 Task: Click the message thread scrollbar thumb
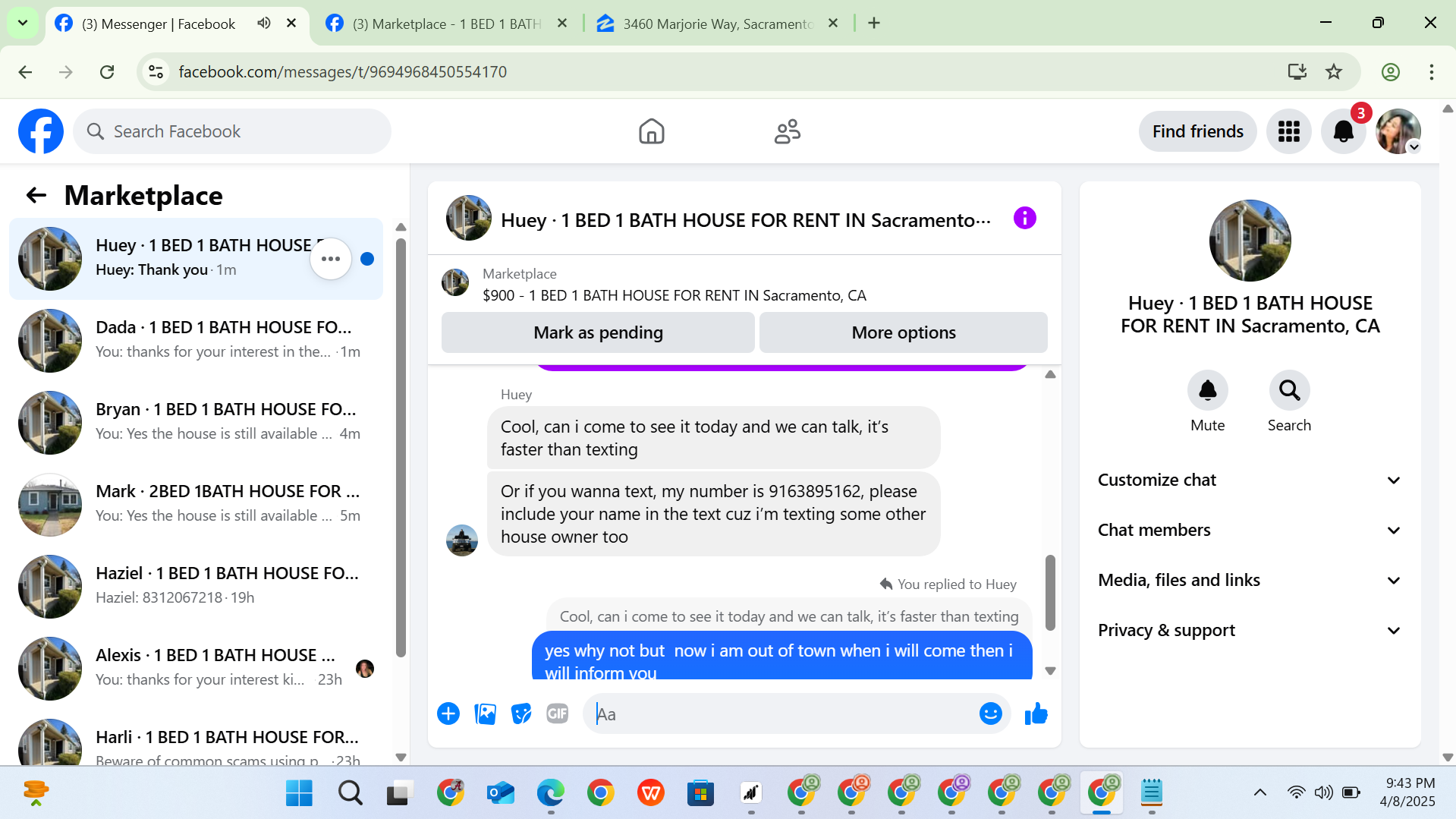pos(1050,592)
